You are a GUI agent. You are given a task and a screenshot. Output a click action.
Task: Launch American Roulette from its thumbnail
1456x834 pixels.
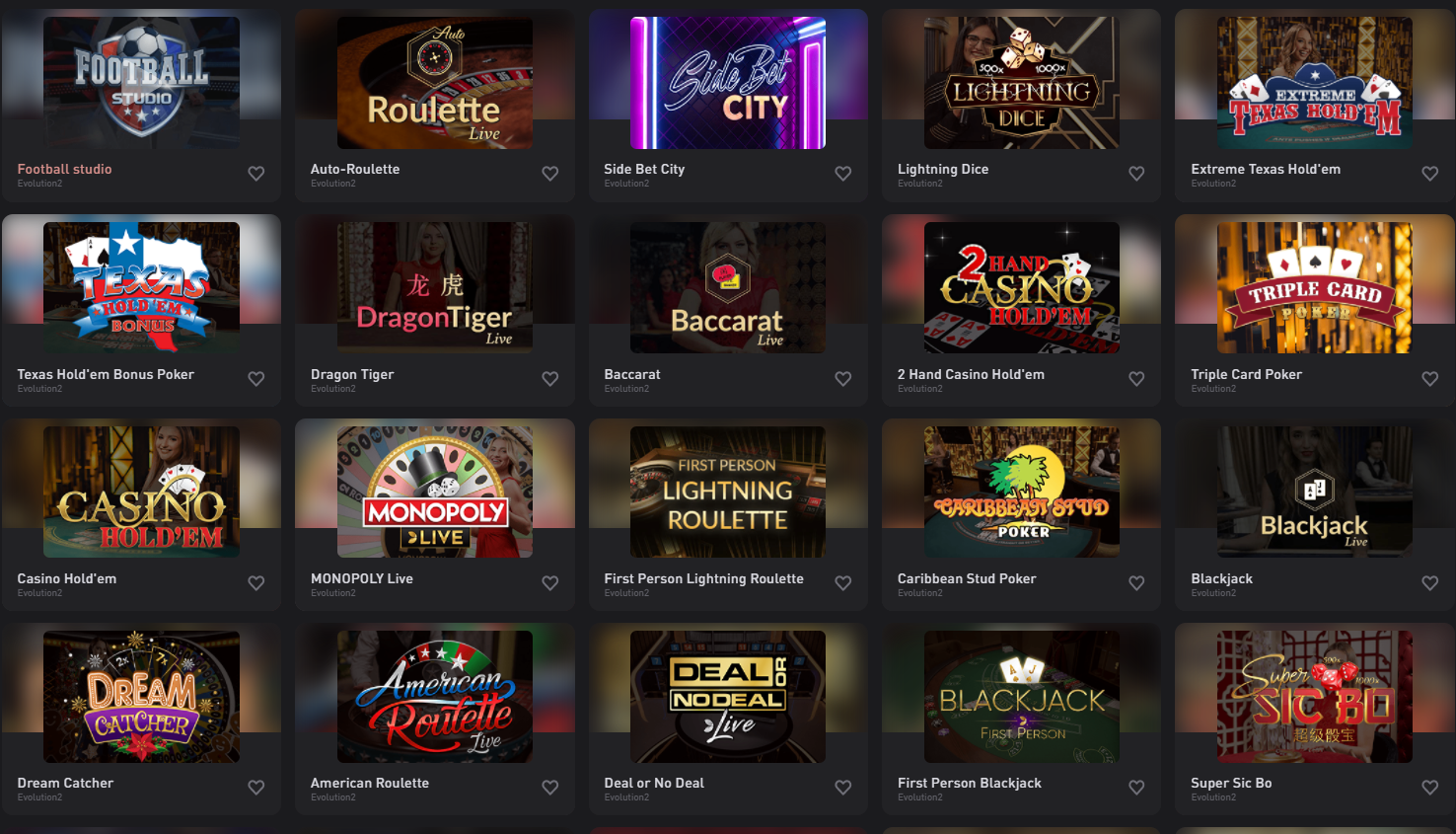[x=435, y=697]
